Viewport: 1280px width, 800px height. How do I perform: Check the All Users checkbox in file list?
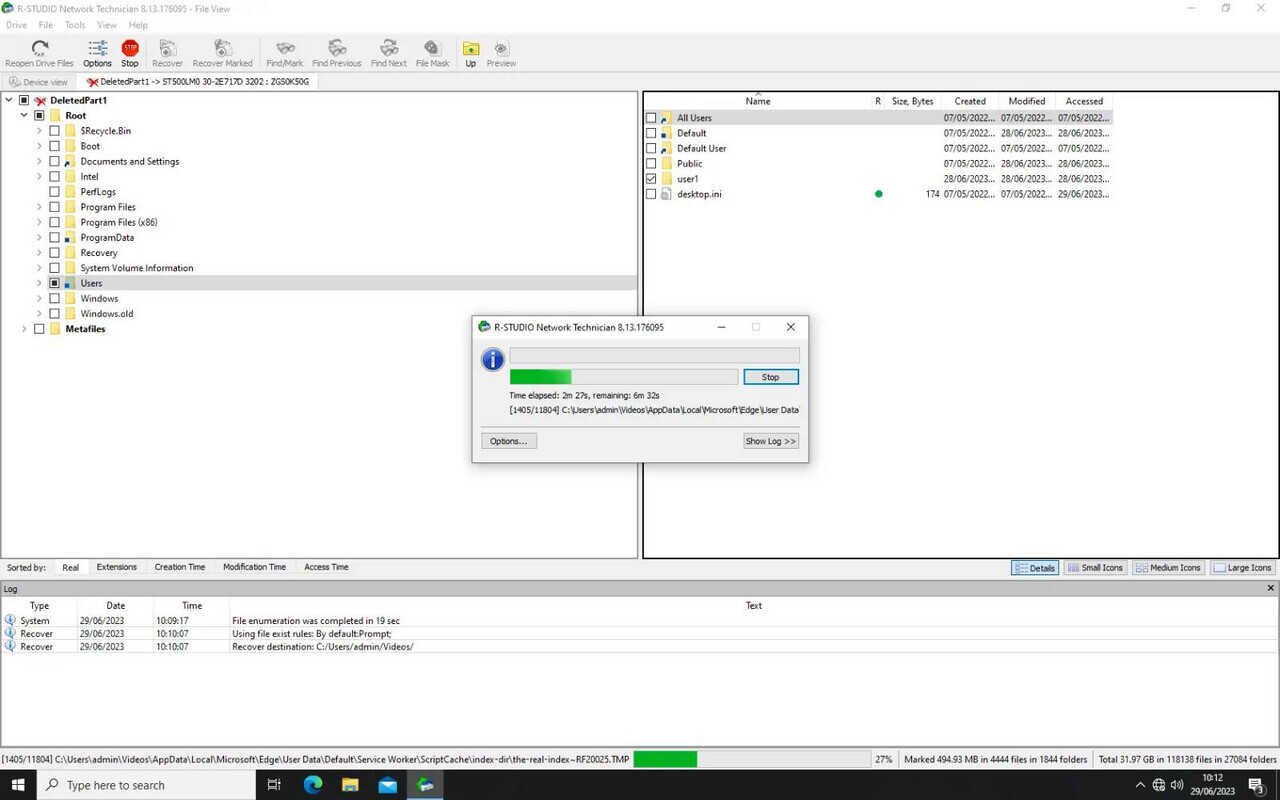651,118
